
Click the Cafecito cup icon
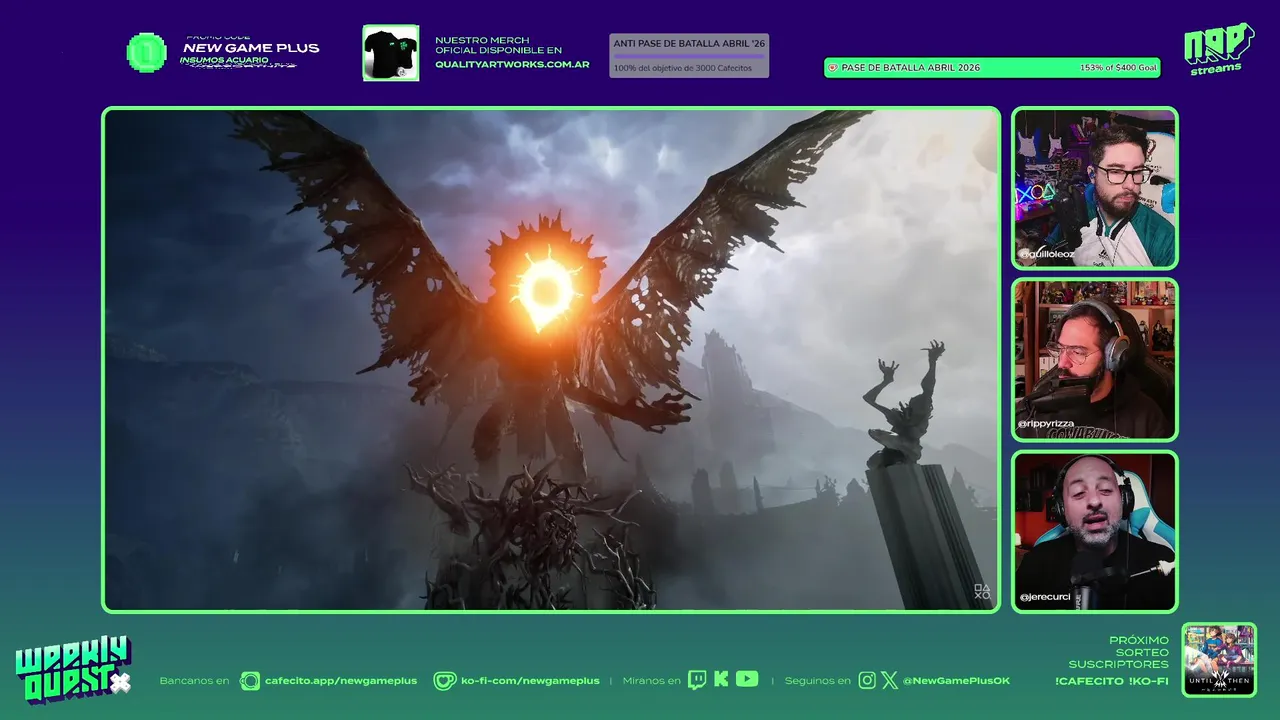(250, 681)
